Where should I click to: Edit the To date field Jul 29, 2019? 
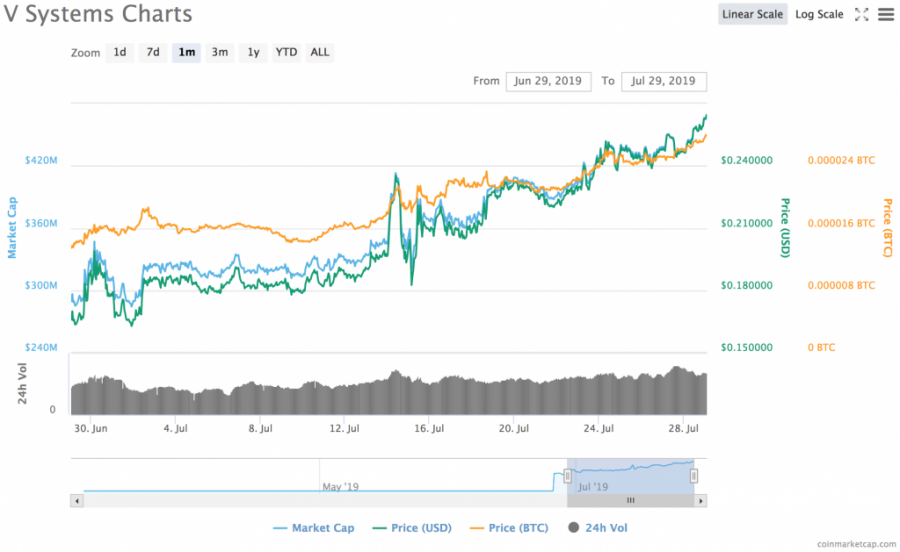click(664, 81)
